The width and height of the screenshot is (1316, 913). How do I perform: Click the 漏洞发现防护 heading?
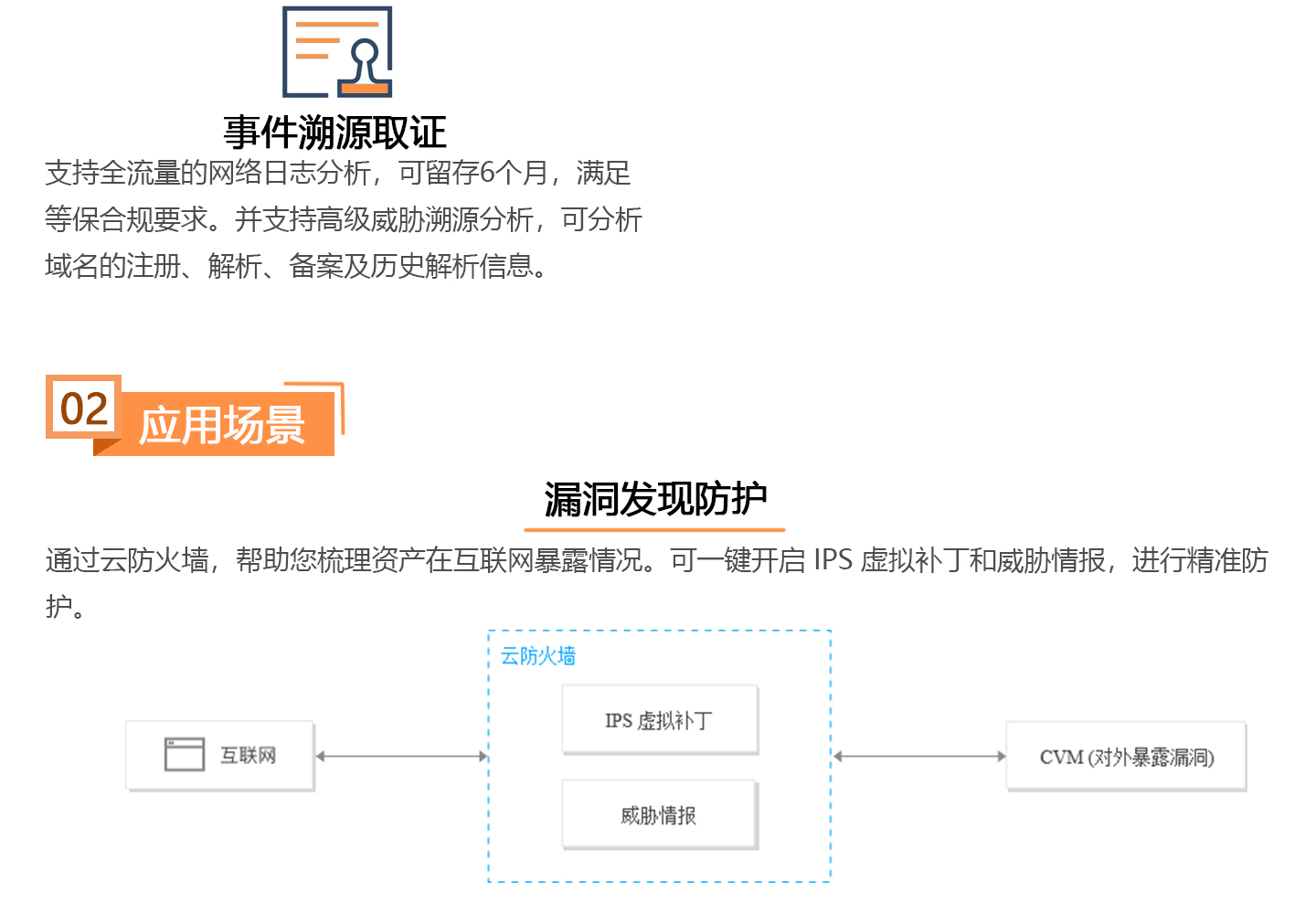(655, 499)
